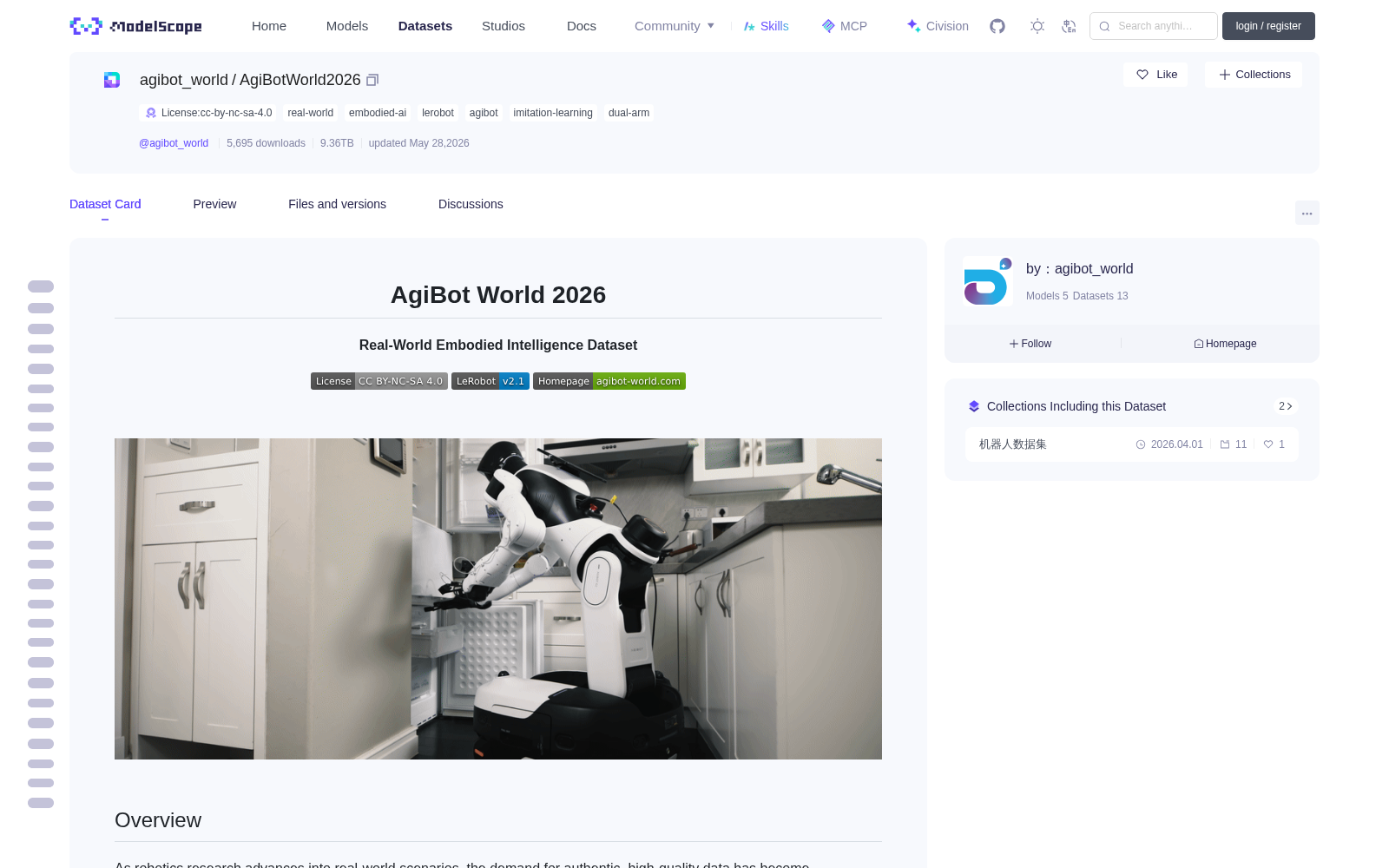Viewport: 1389px width, 868px height.
Task: Open the 机器人数据集 collection
Action: tap(1132, 444)
